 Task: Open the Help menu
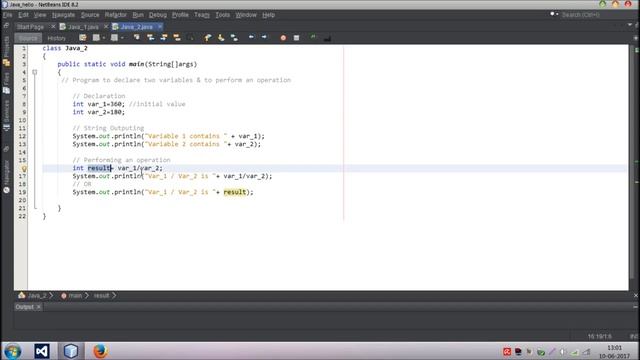(x=268, y=15)
